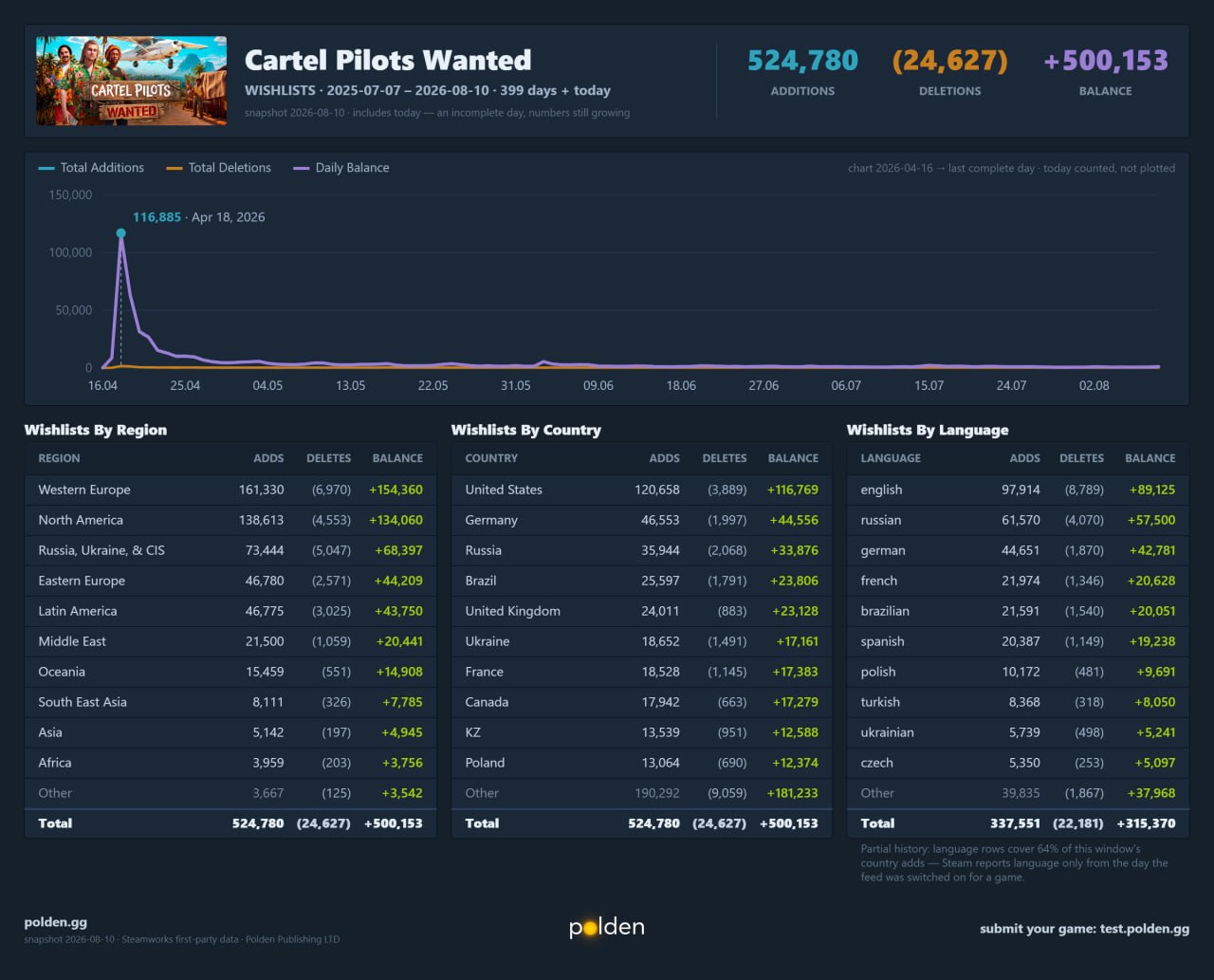Select the North America region row
Image resolution: width=1214 pixels, height=980 pixels.
click(230, 520)
